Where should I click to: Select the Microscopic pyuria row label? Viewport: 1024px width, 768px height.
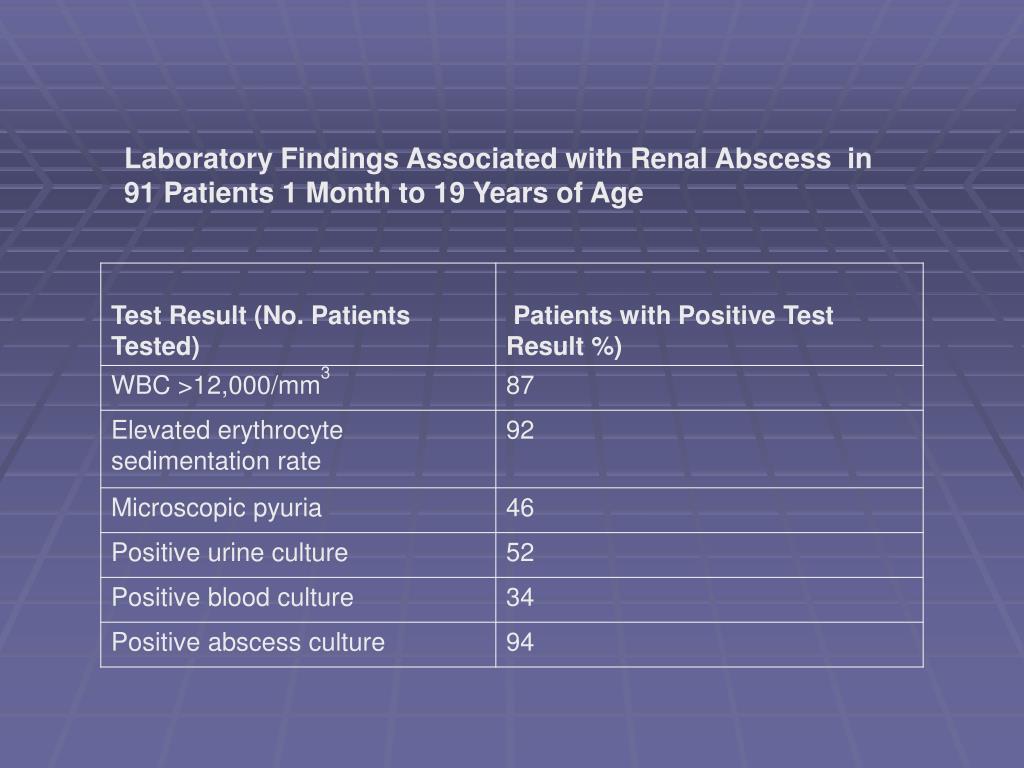pos(216,508)
